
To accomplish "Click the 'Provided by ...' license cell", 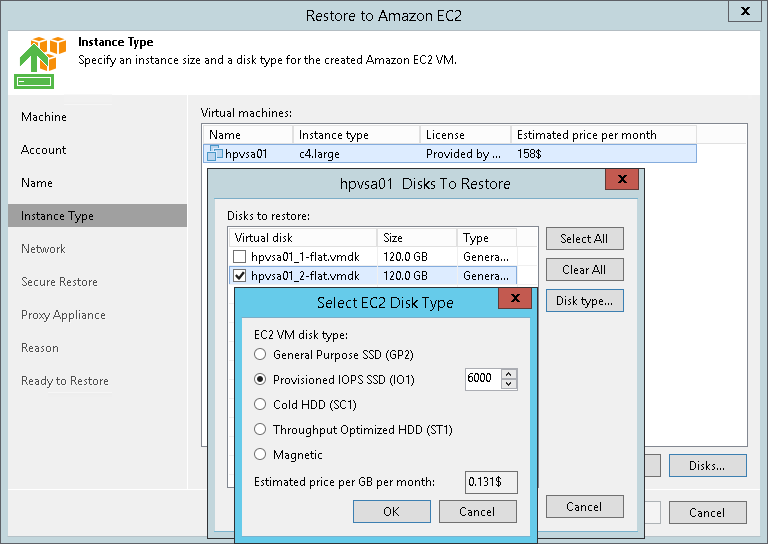I will [x=463, y=154].
